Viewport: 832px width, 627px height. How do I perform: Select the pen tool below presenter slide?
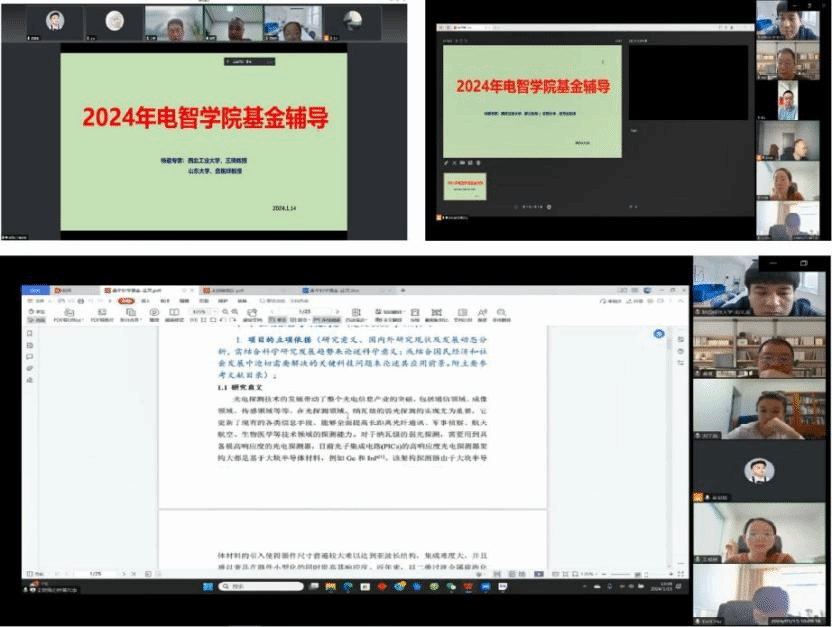point(447,162)
